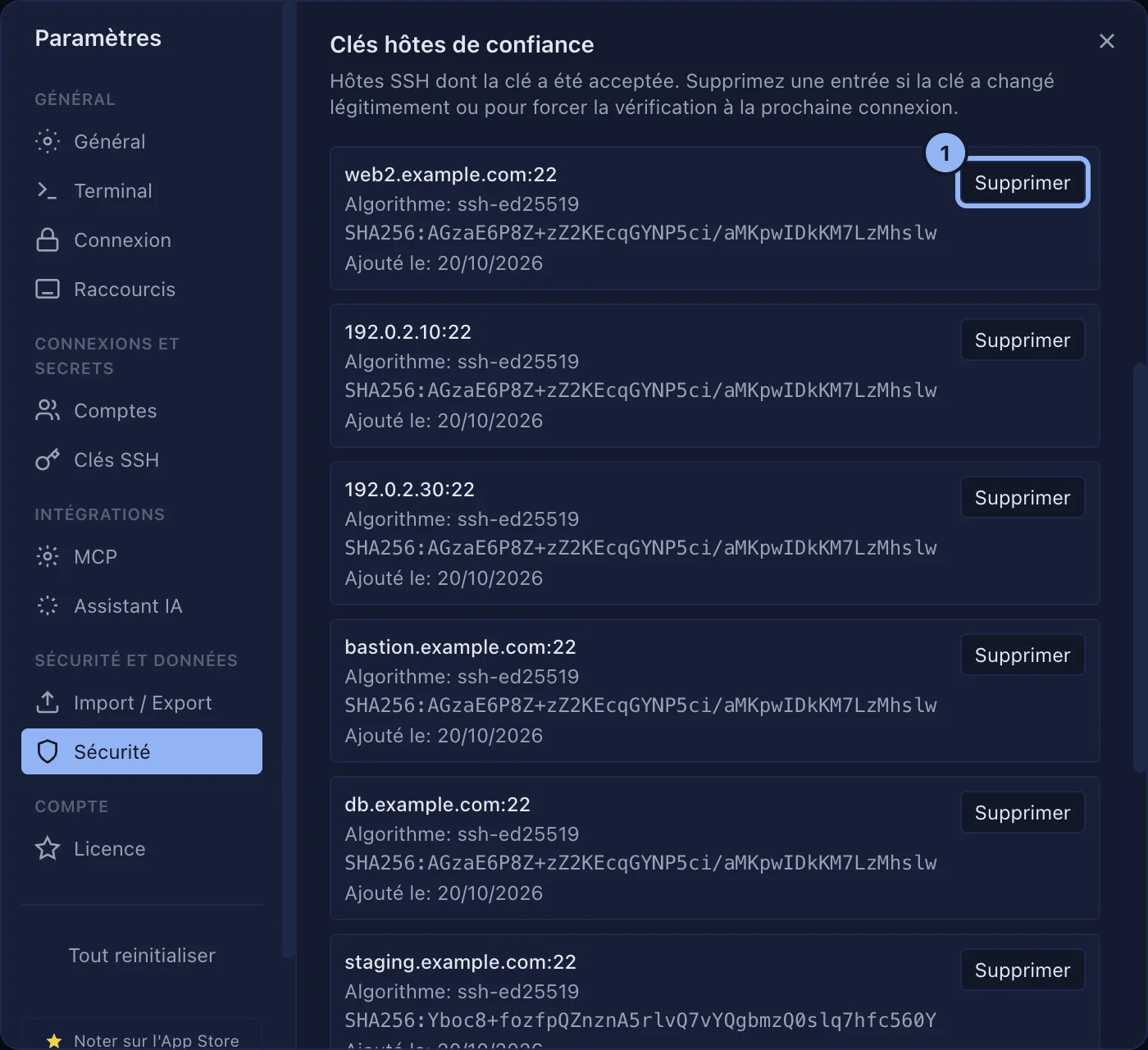1148x1050 pixels.
Task: Click the heading Clés hôtes de confiance
Action: click(x=462, y=44)
